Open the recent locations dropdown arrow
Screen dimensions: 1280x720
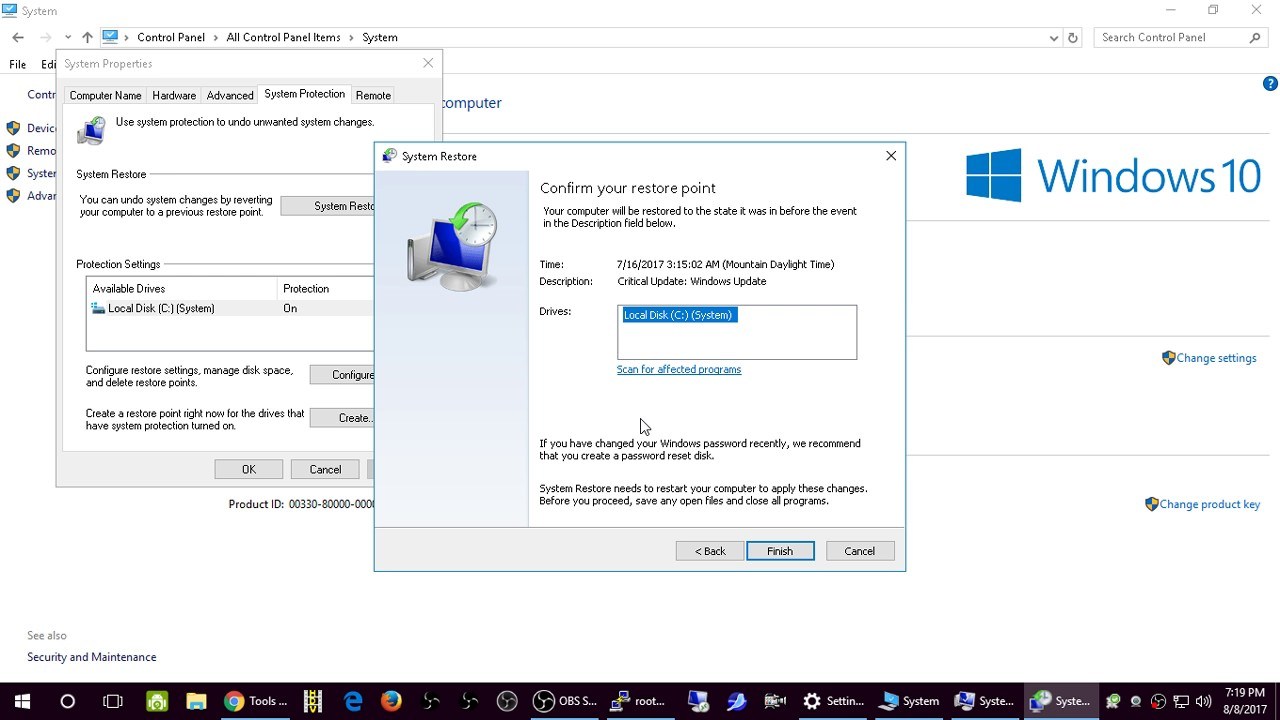click(x=67, y=38)
